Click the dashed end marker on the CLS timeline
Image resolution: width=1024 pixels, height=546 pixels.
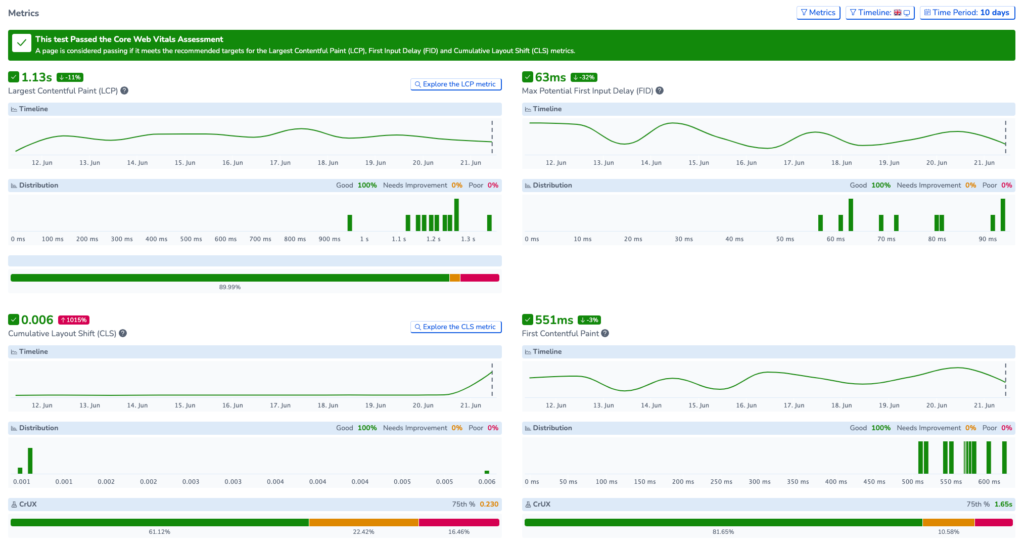pyautogui.click(x=492, y=379)
